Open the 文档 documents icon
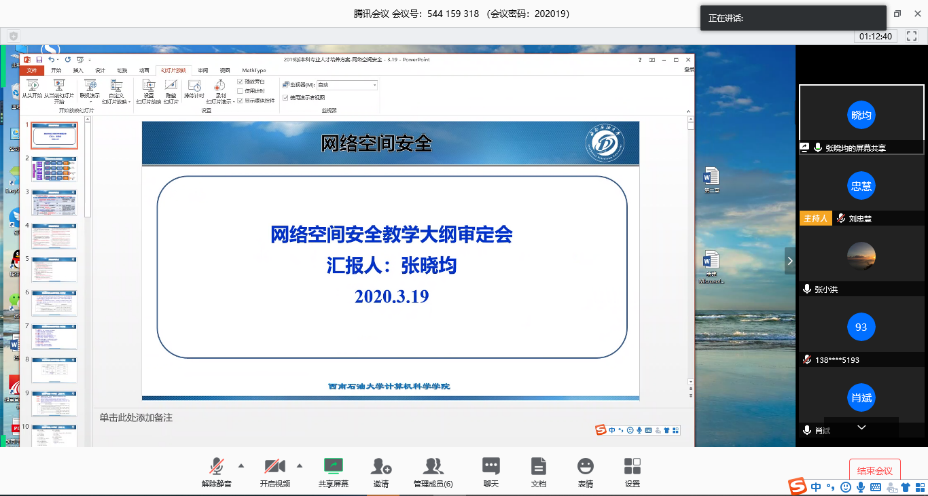Screen dimensions: 928x496 pyautogui.click(x=538, y=466)
